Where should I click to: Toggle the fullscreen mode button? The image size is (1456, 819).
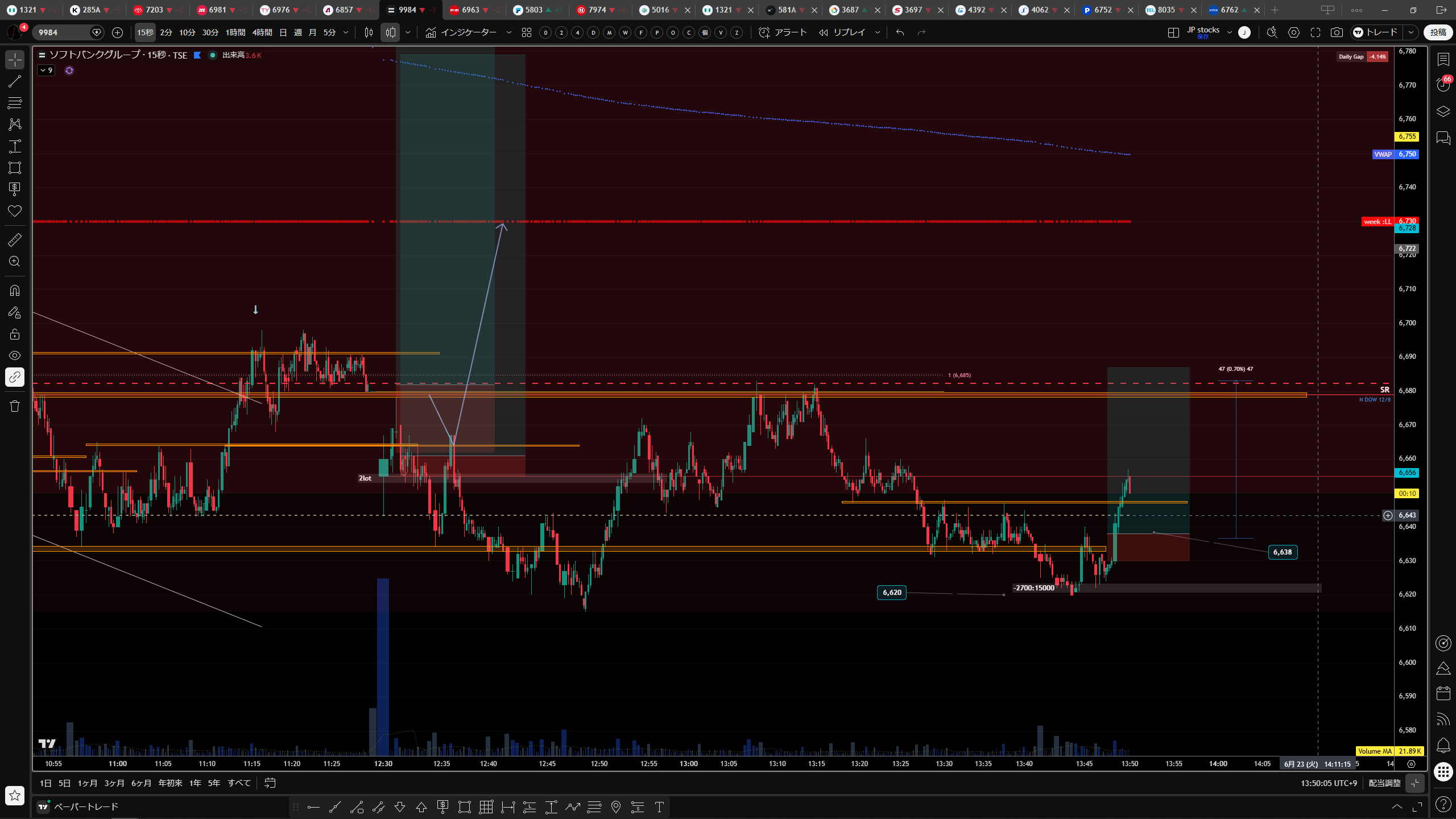pos(1316,32)
